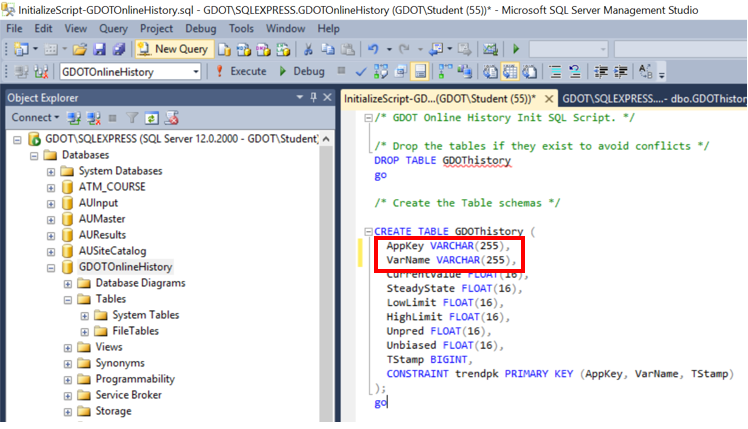Click Display Estimated Execution Plan icon
The image size is (748, 429).
(x=381, y=72)
